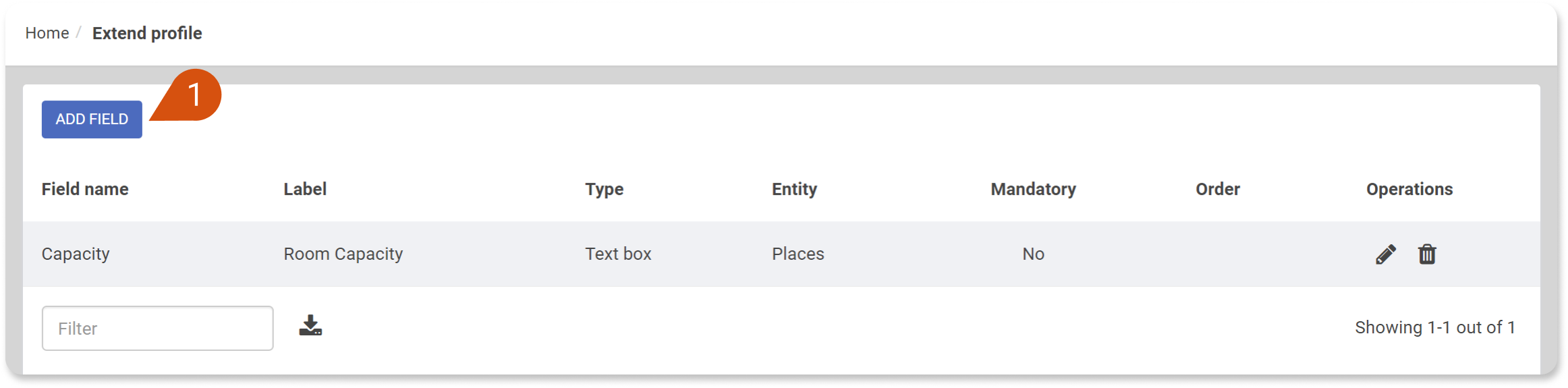Delete the Capacity field using trash icon
The image size is (1568, 388).
(1427, 254)
